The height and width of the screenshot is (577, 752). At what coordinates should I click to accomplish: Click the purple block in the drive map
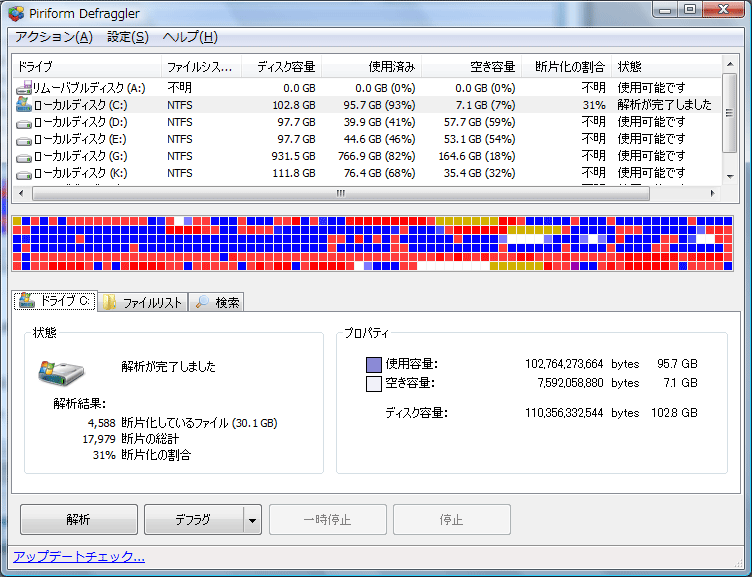(x=575, y=266)
